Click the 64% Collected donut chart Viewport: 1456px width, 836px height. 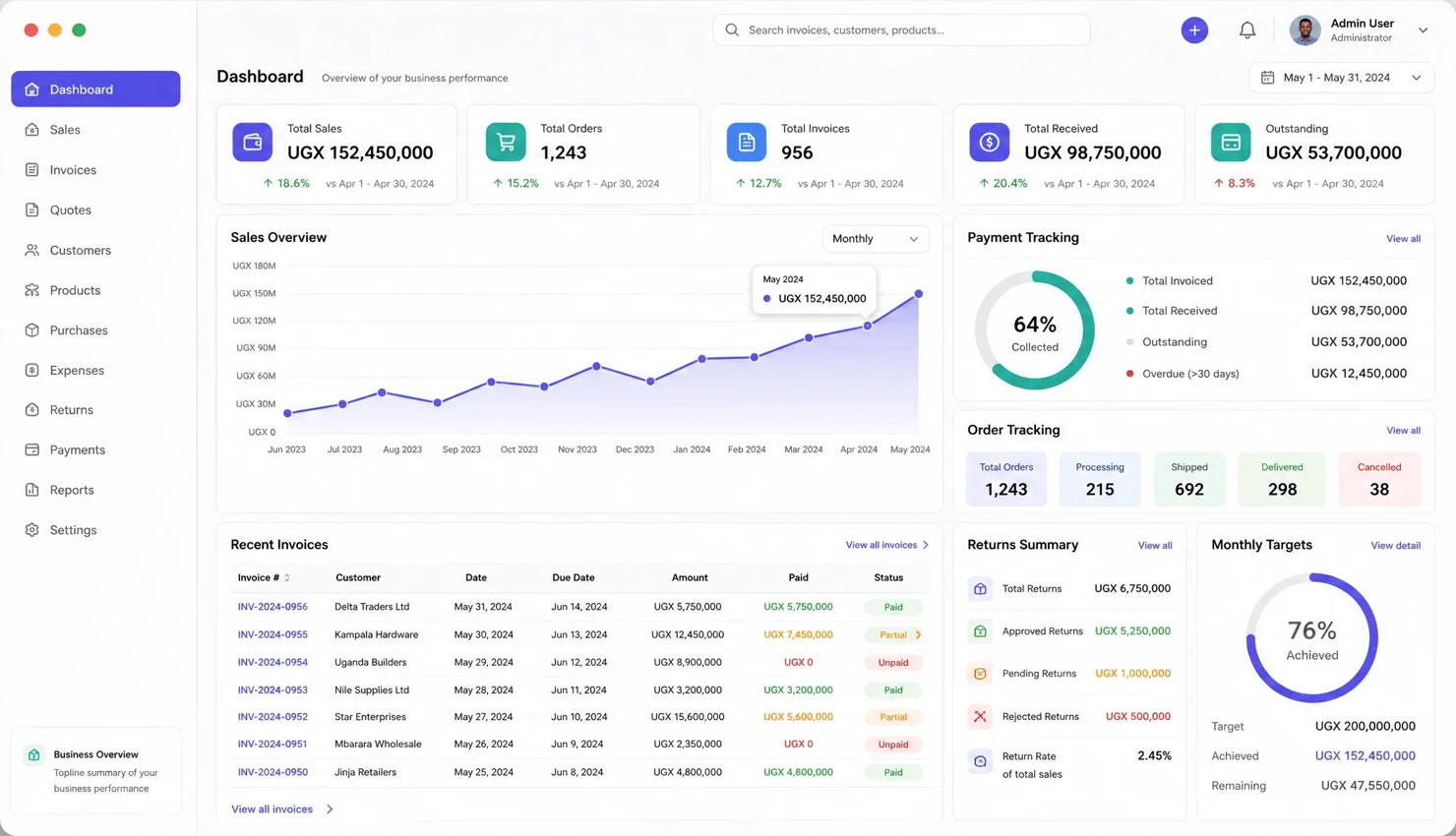[x=1035, y=330]
